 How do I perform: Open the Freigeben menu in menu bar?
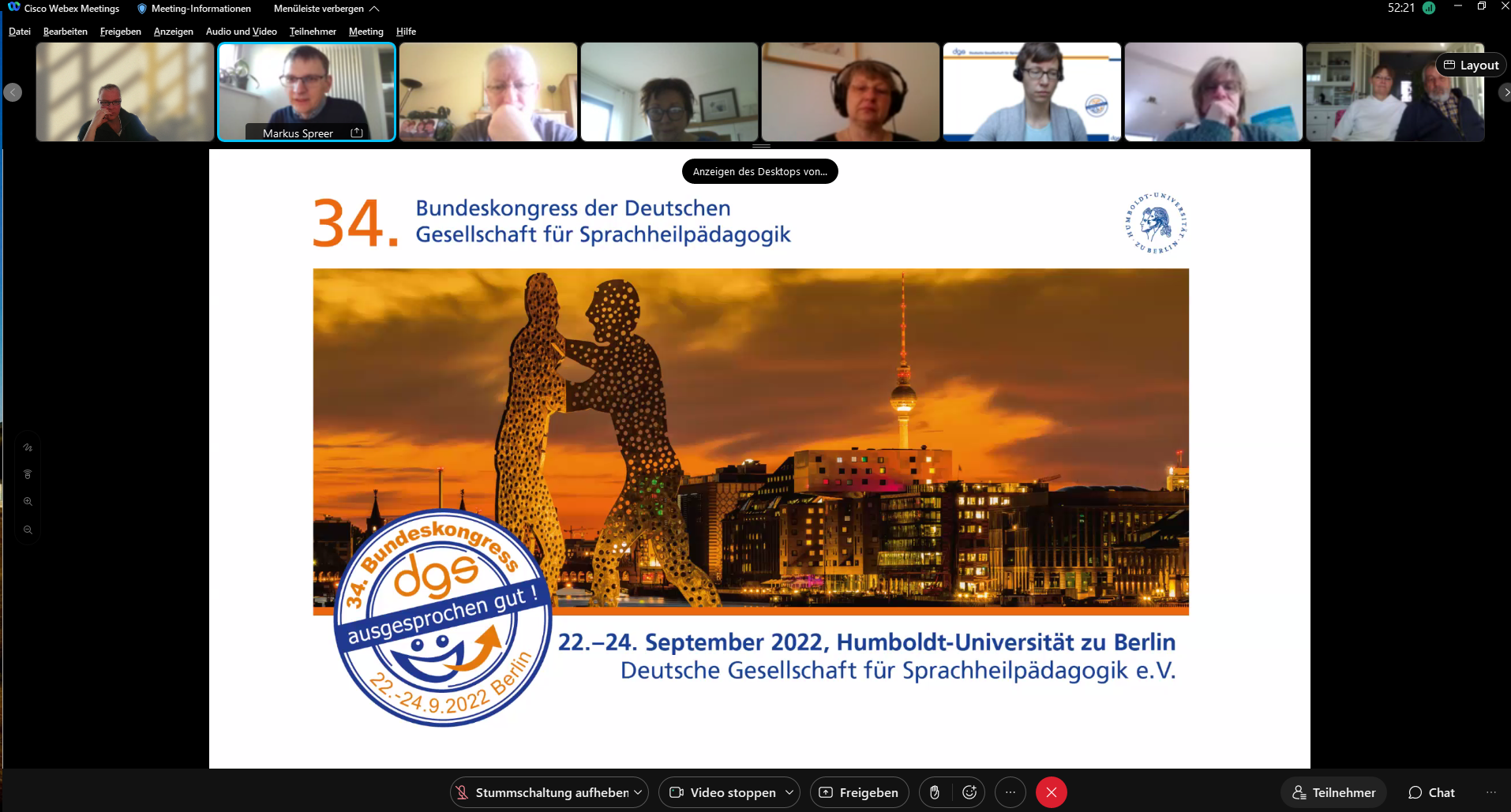120,32
